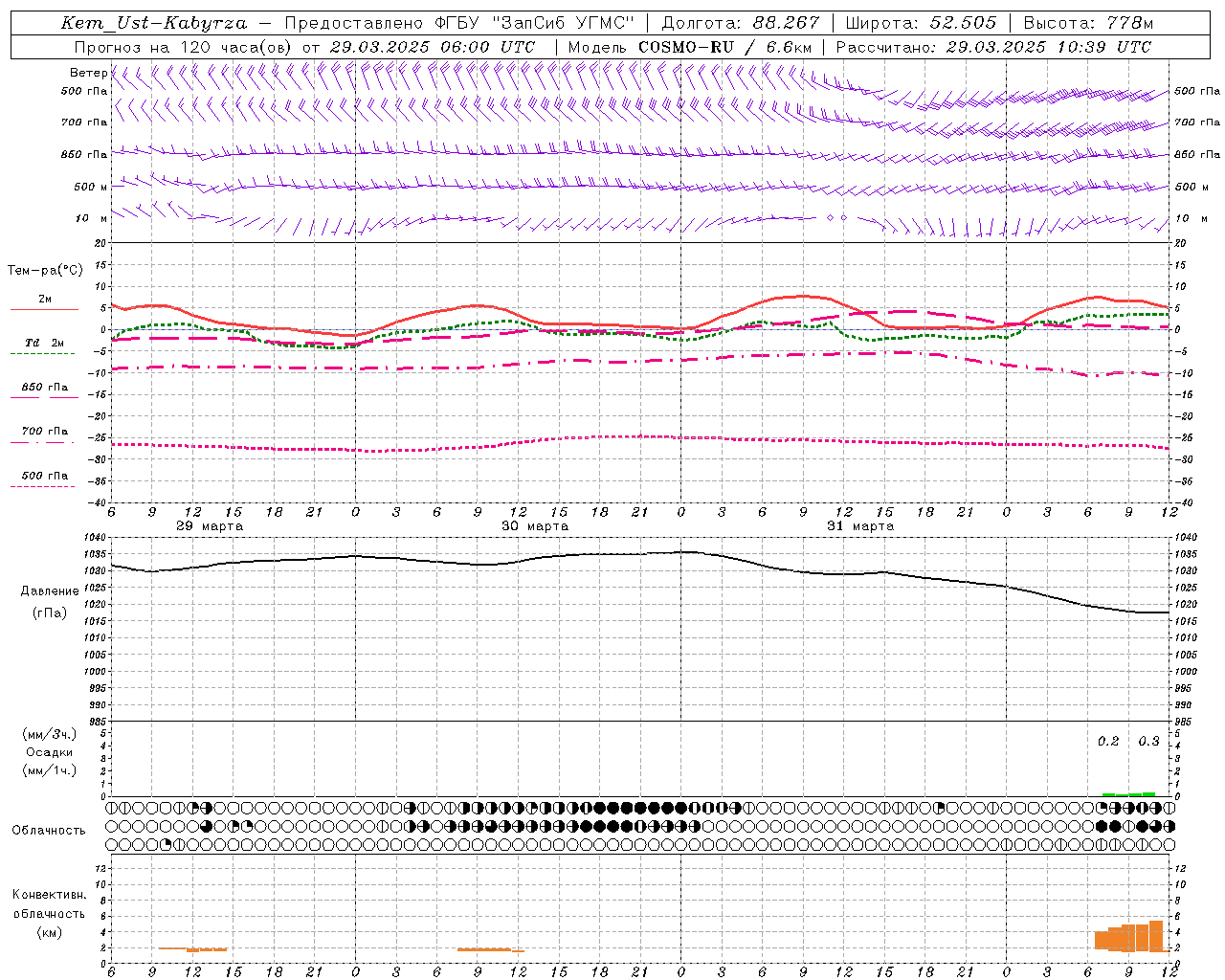The image size is (1225, 980).
Task: Click the "31 марта" date label
Action: point(860,525)
